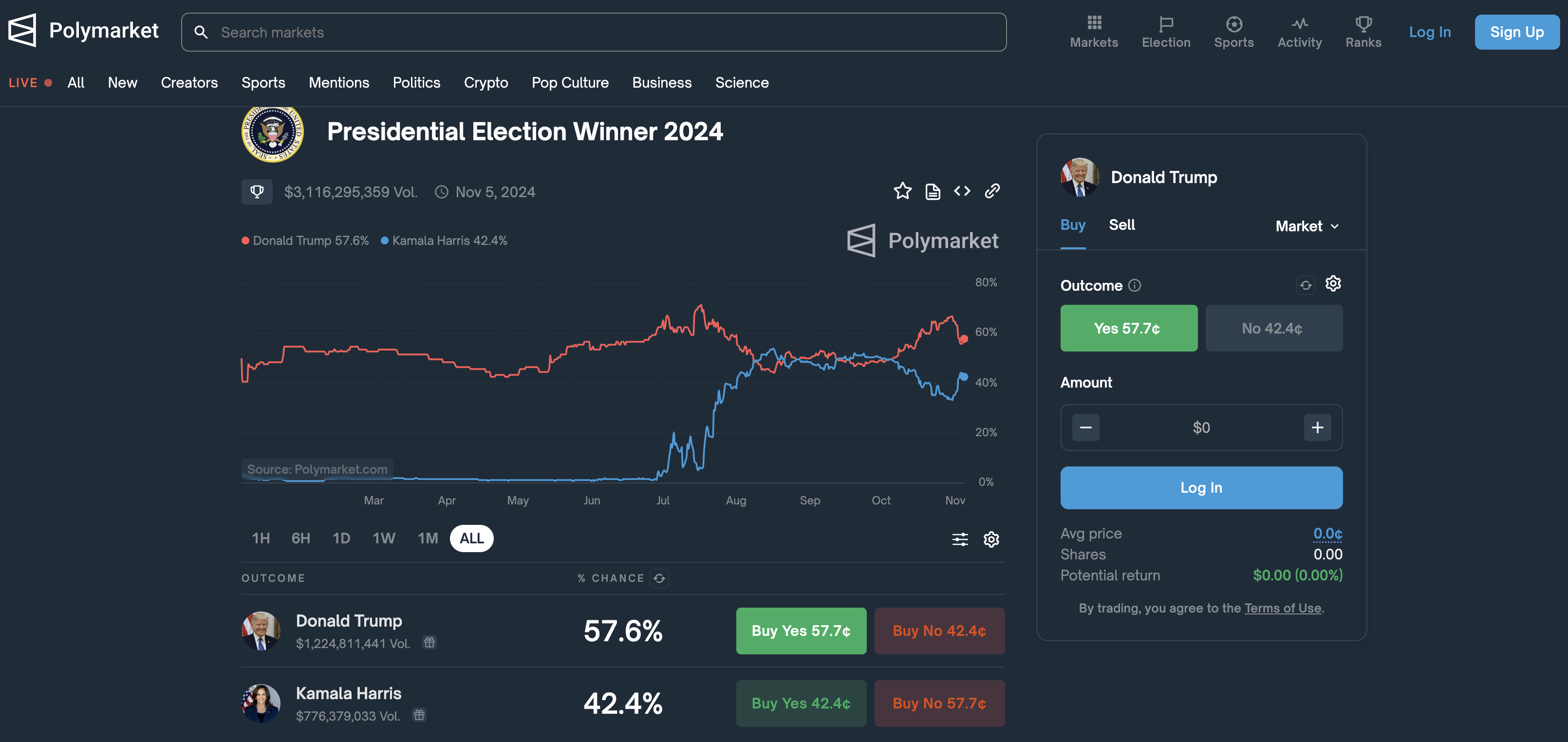Open the market rules document icon
Image resolution: width=1568 pixels, height=742 pixels.
tap(933, 192)
